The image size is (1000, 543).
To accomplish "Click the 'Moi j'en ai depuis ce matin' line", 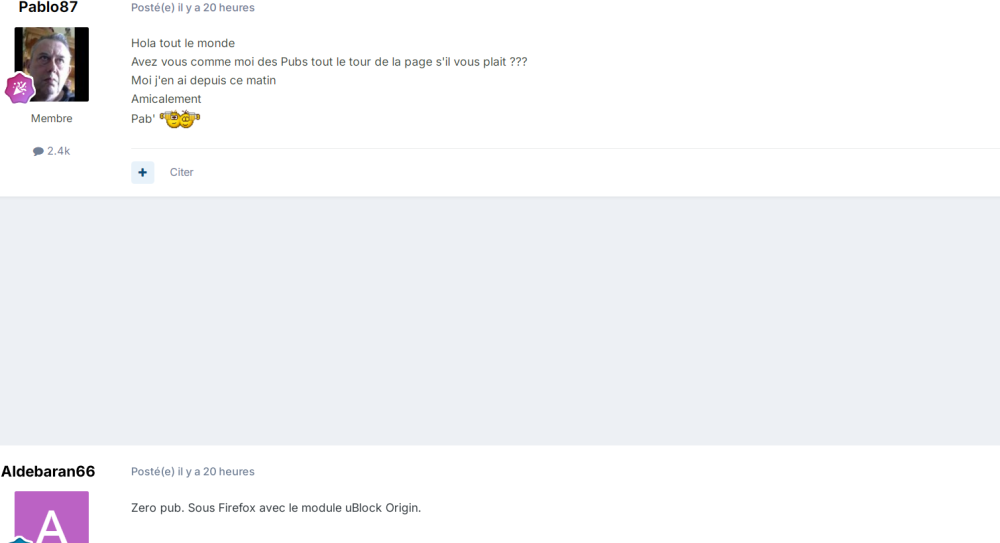I will [x=203, y=80].
